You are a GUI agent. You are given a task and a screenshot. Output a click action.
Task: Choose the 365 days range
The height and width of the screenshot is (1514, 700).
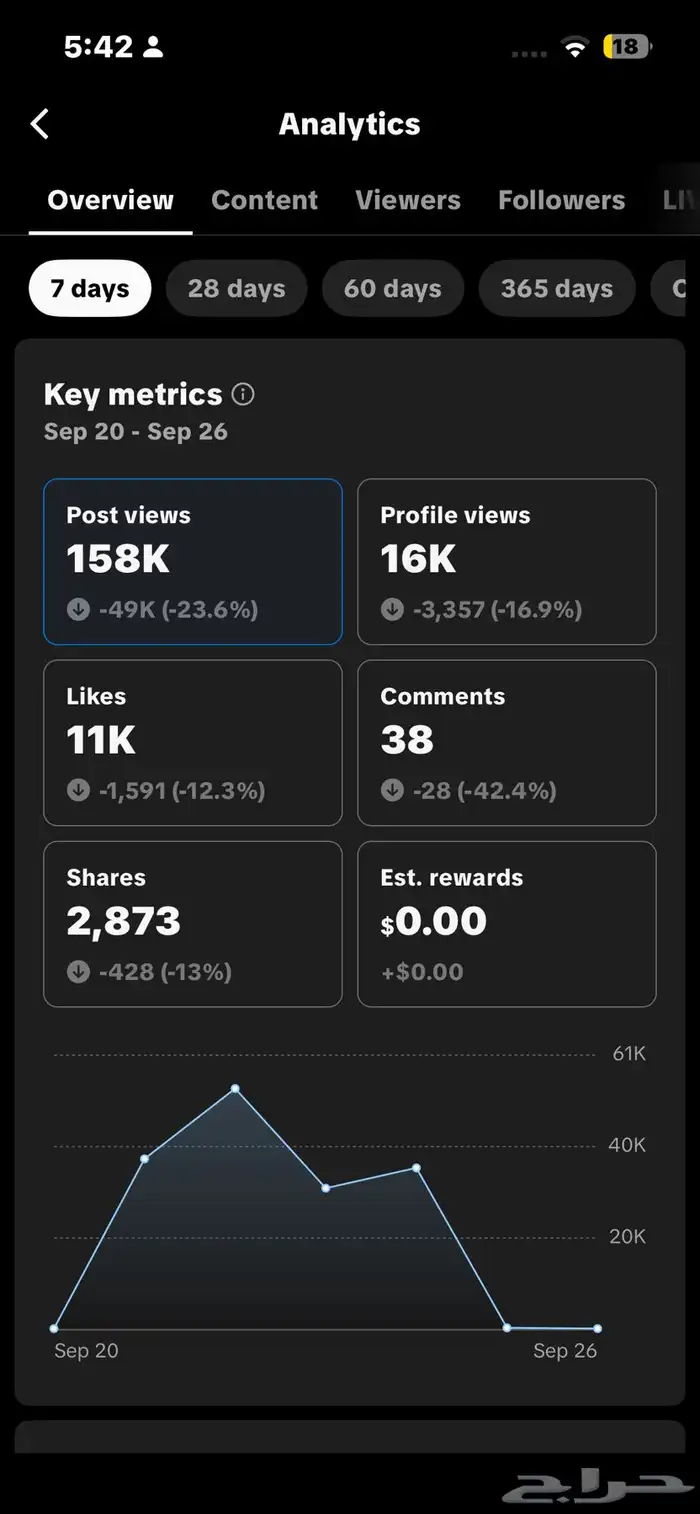tap(556, 289)
